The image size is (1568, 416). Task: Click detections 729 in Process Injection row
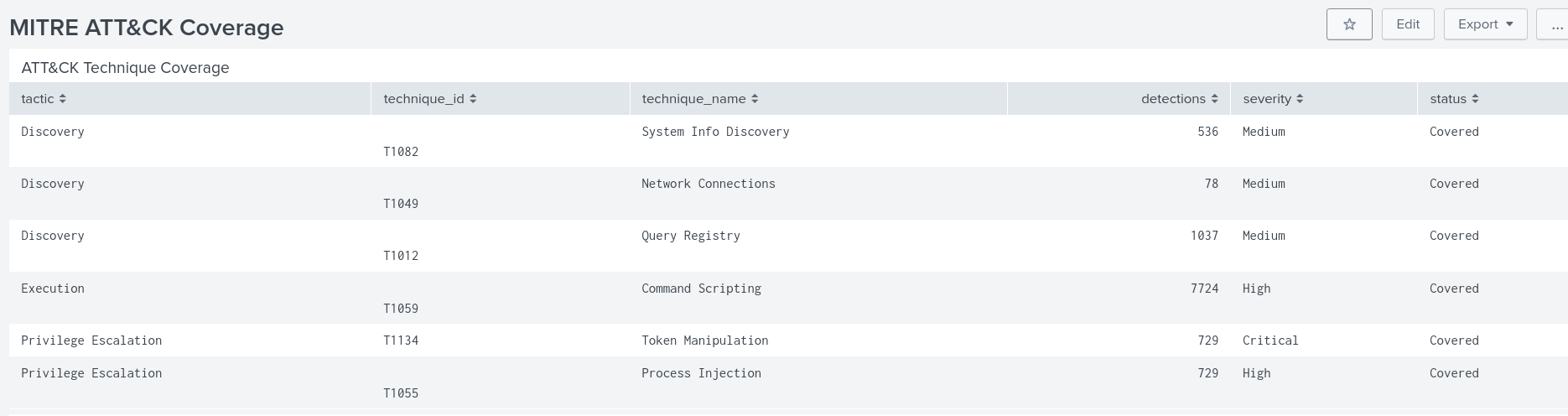[1208, 373]
